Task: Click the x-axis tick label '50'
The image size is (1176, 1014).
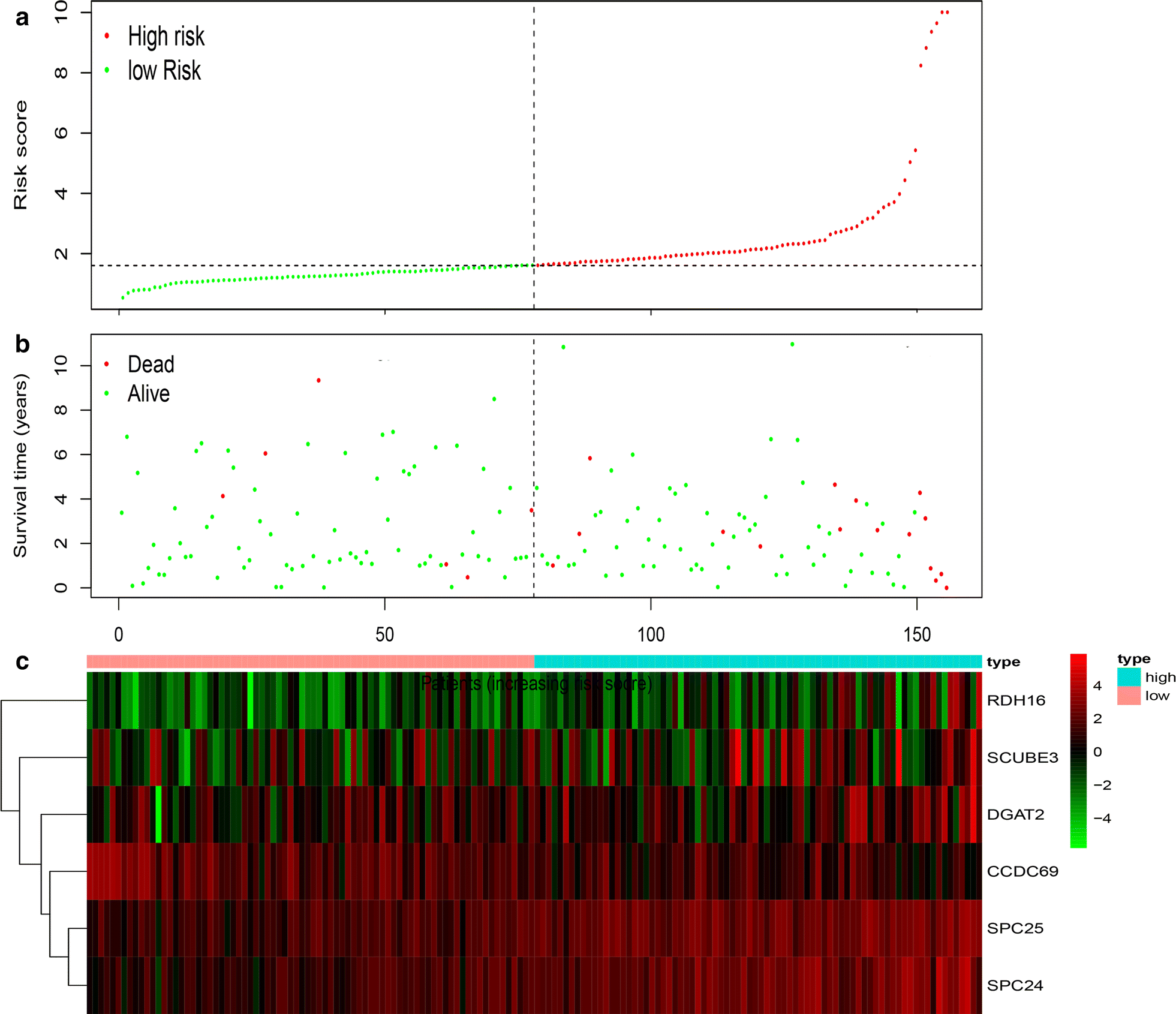Action: click(384, 634)
